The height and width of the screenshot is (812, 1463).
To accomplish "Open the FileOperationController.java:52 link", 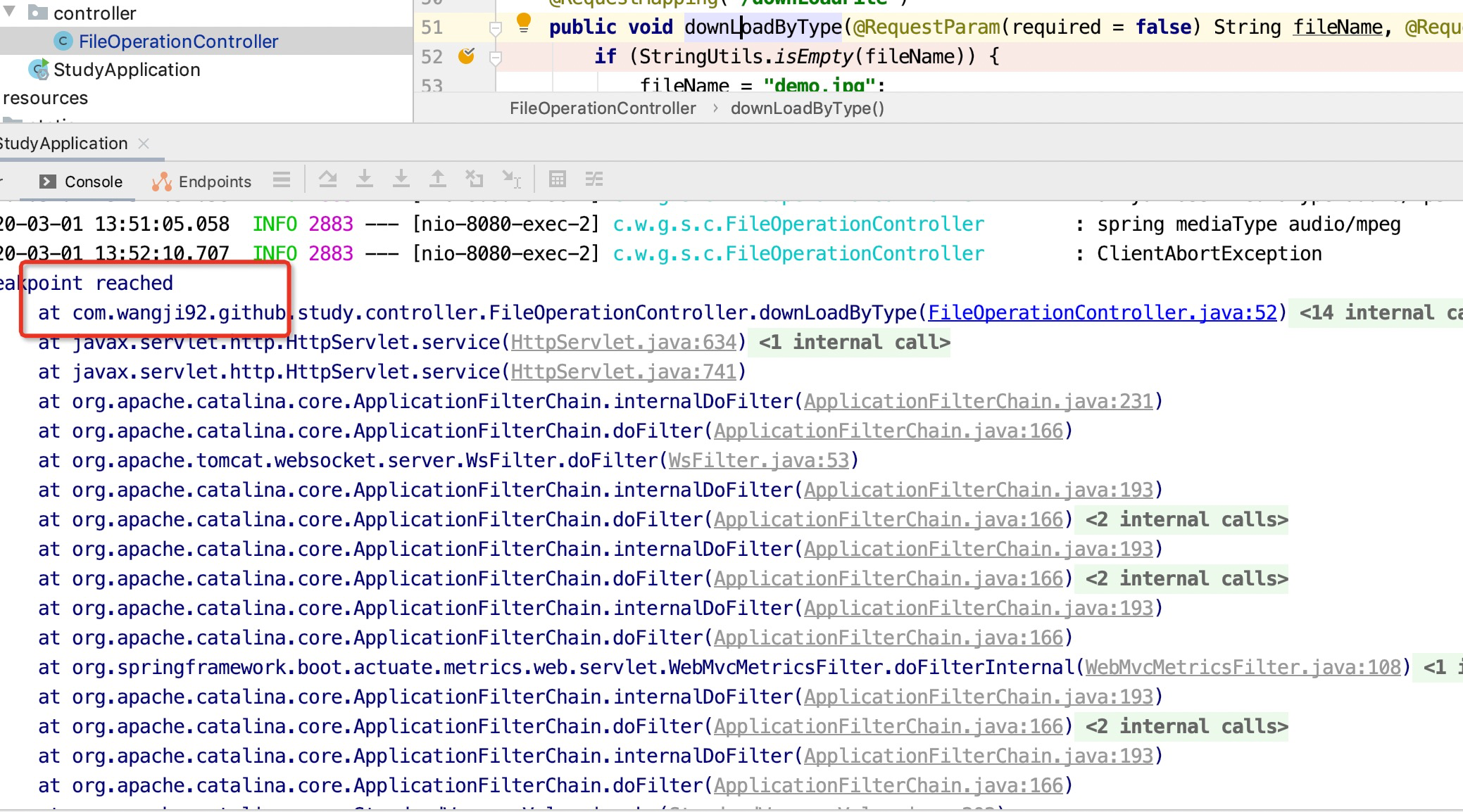I will click(1102, 312).
